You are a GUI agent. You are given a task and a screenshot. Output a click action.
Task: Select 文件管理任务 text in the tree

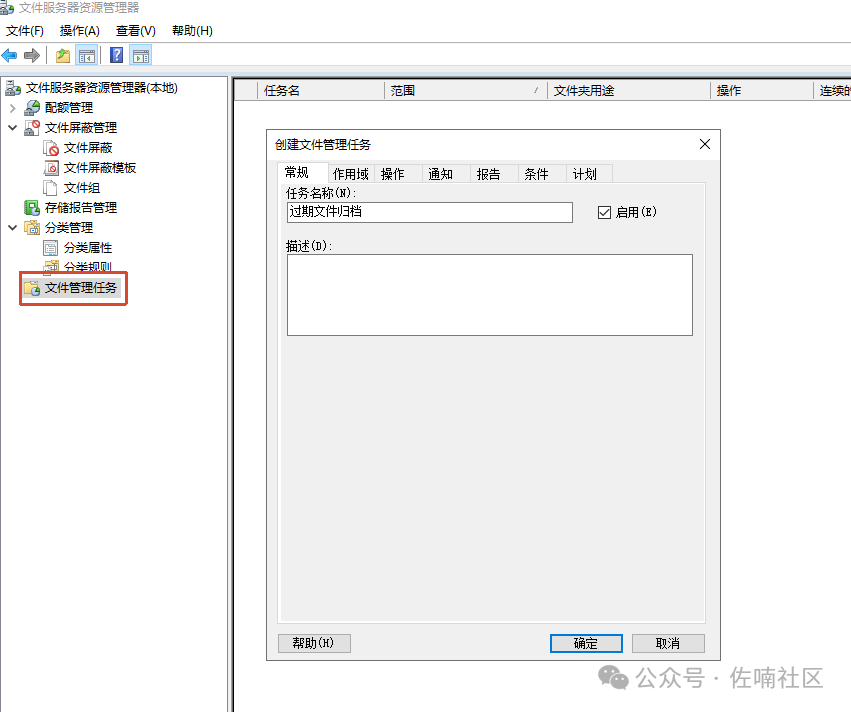pos(81,288)
